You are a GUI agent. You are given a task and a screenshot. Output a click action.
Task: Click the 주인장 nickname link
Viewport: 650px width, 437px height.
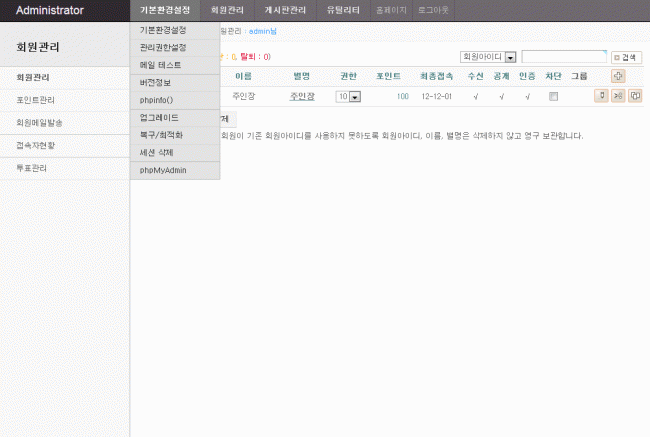[302, 97]
